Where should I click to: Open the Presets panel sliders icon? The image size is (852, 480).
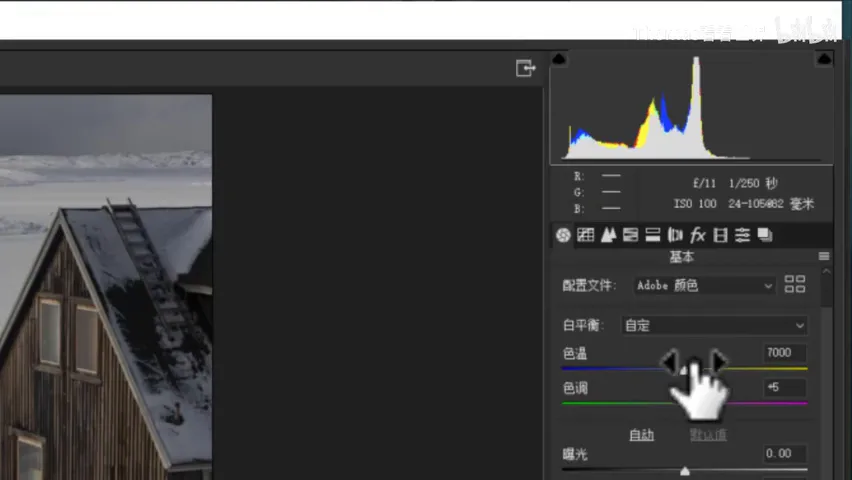[x=742, y=235]
